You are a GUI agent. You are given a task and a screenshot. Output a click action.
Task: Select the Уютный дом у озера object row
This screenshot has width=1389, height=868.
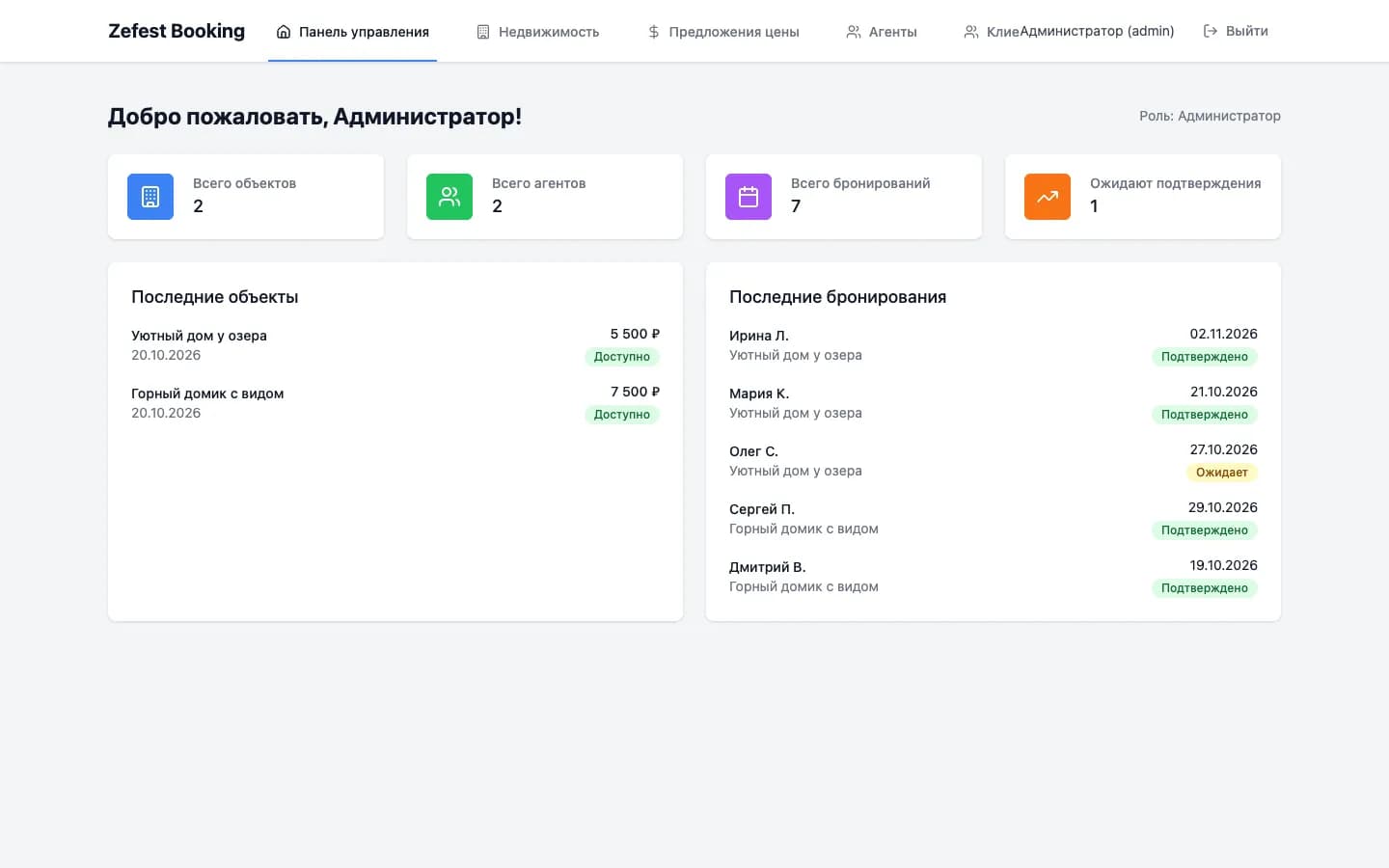(x=395, y=345)
